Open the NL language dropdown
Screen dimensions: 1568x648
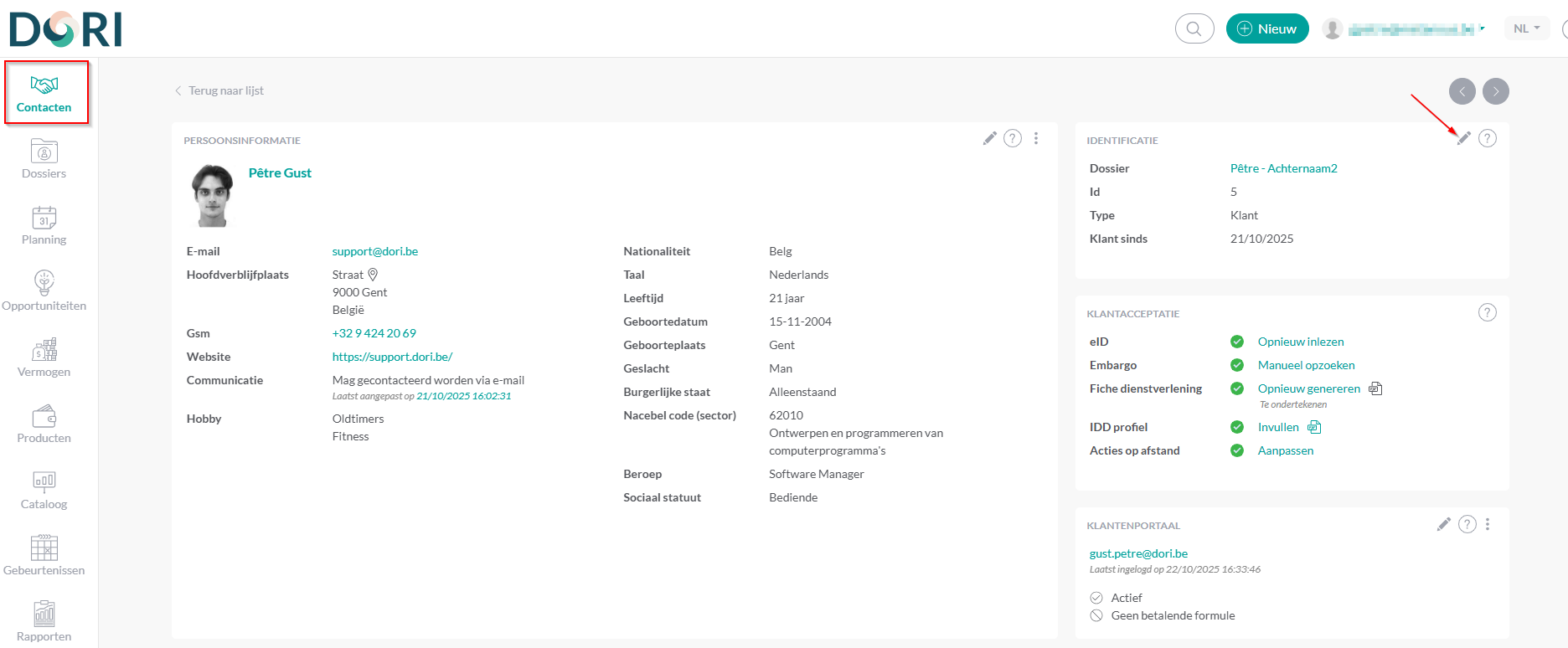click(1526, 28)
